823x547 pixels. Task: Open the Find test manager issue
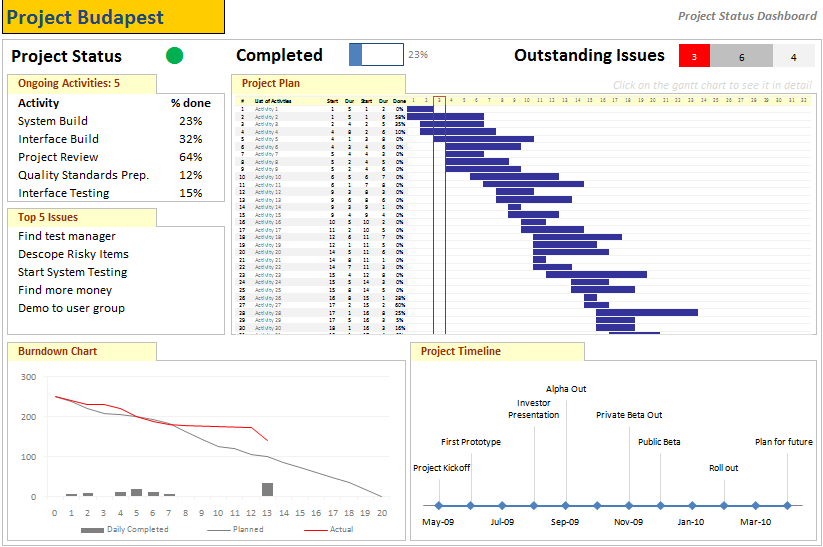(67, 236)
